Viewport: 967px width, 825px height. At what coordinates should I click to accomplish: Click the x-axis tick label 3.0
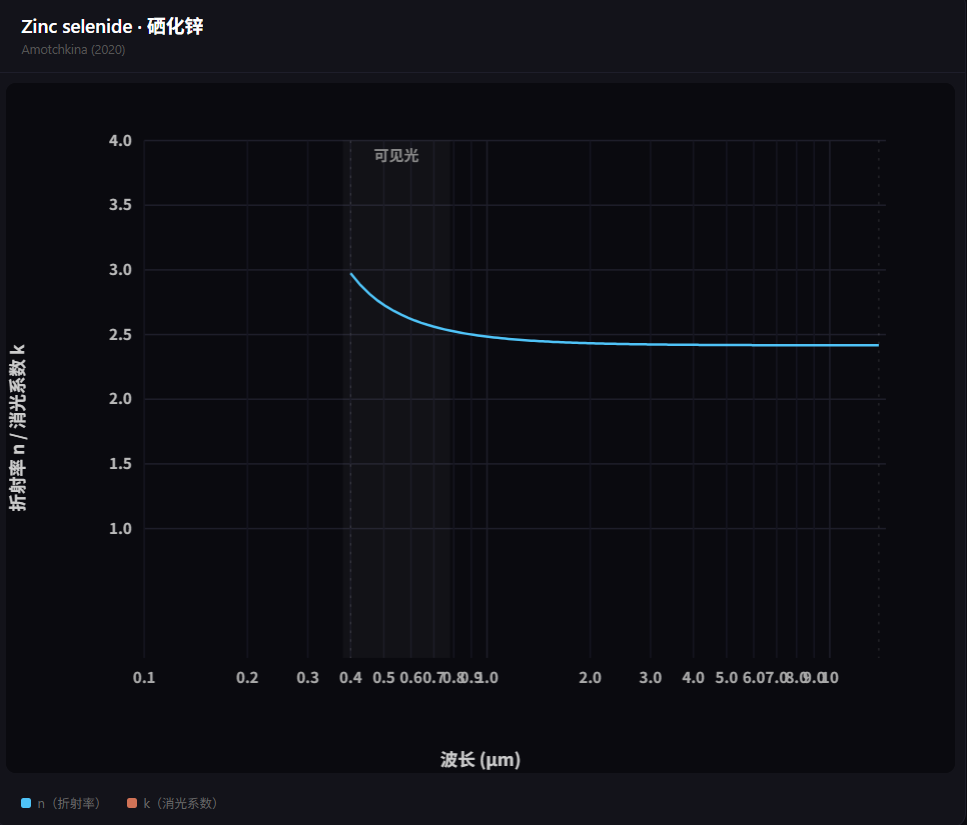pyautogui.click(x=651, y=678)
